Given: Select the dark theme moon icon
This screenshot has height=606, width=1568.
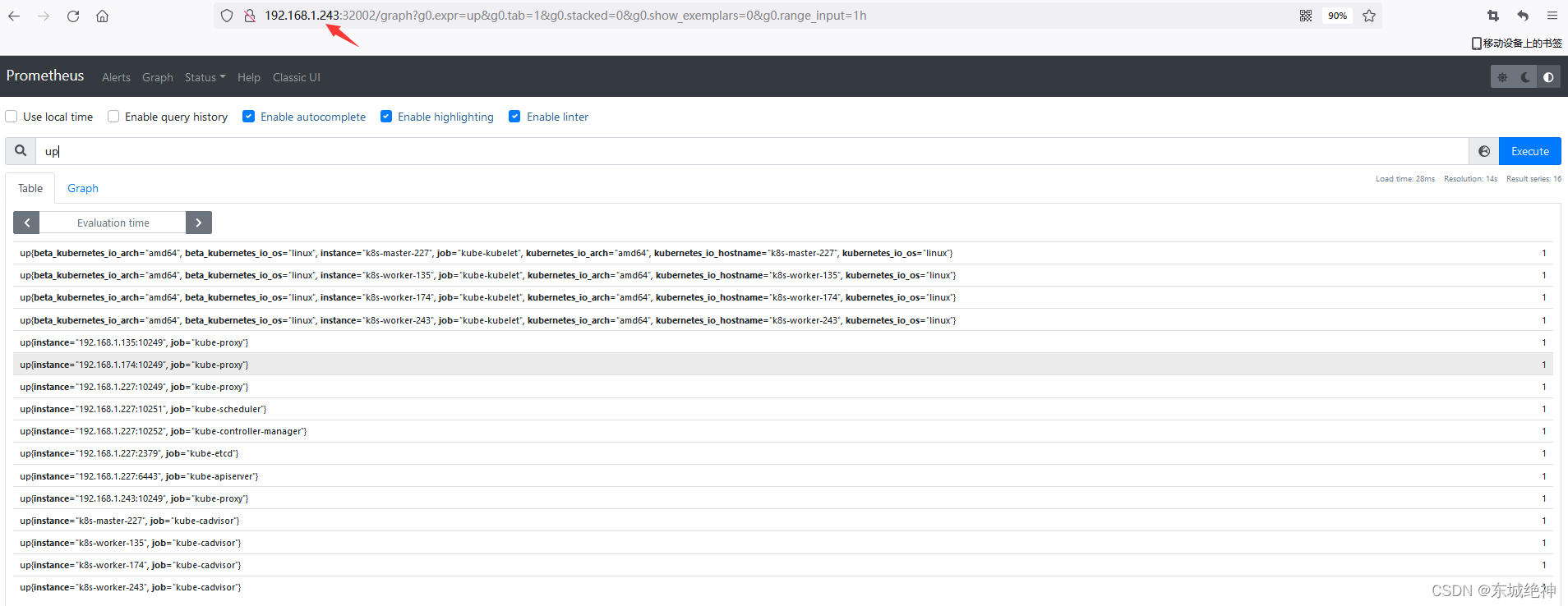Looking at the screenshot, I should pyautogui.click(x=1525, y=77).
